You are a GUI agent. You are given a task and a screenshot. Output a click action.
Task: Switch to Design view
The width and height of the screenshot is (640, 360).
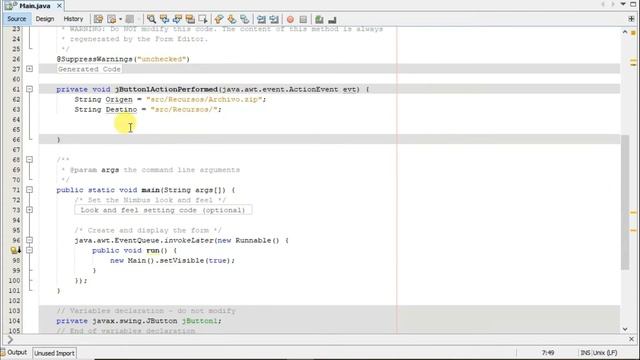click(45, 19)
